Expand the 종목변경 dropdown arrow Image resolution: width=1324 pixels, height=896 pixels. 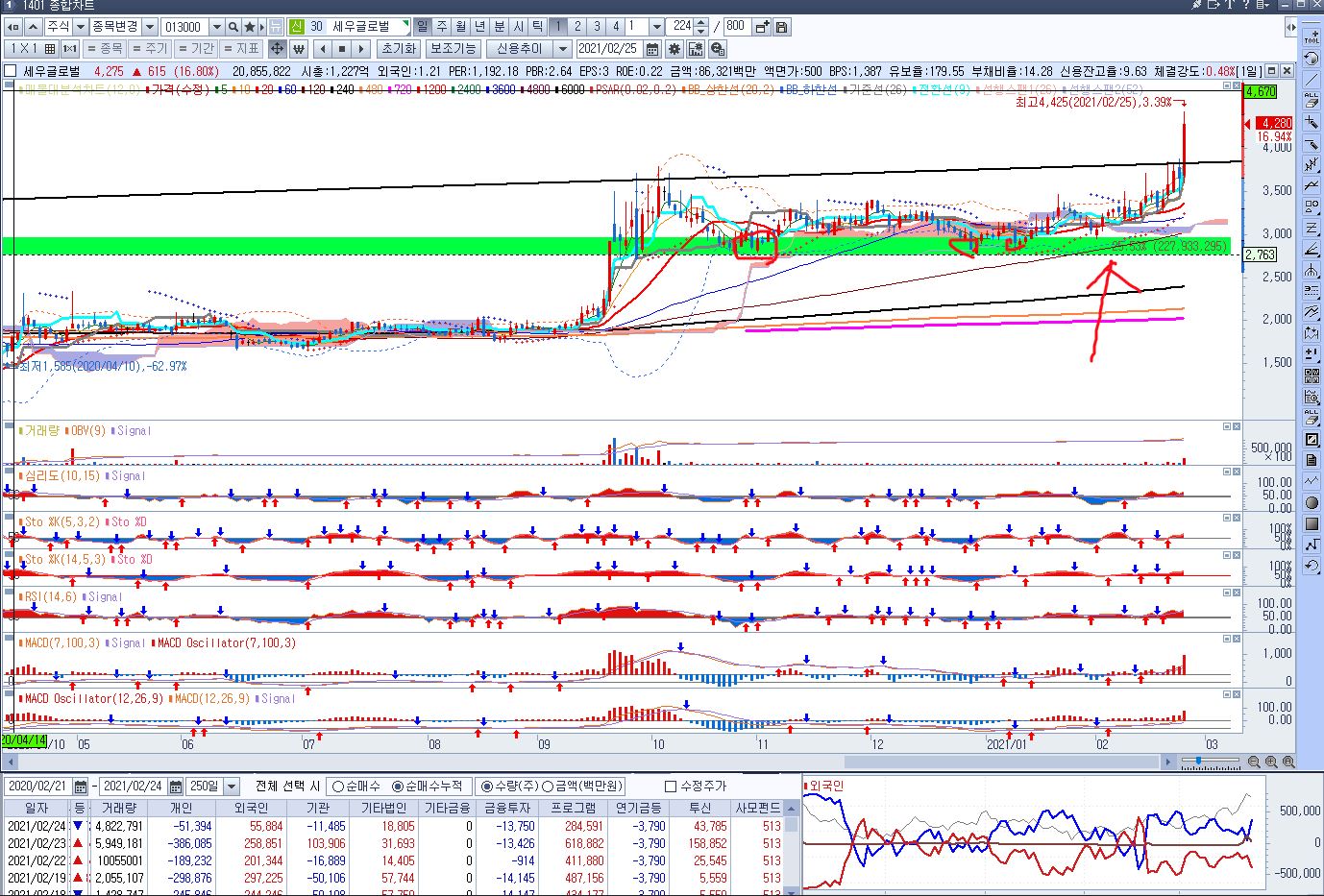tap(149, 27)
